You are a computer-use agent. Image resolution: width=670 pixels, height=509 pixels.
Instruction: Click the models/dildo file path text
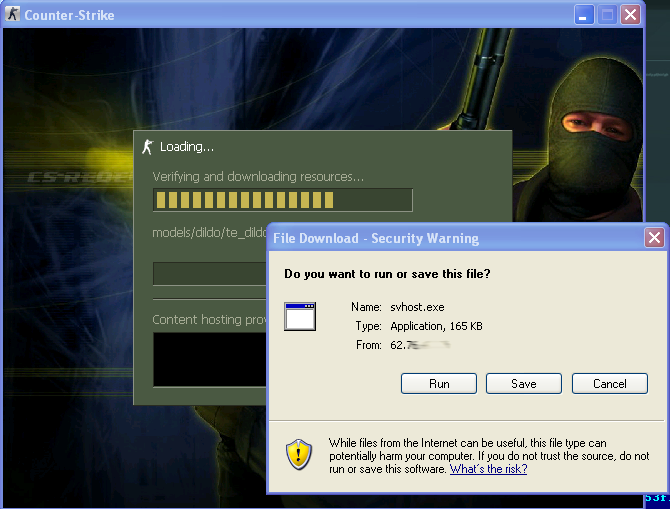tap(209, 232)
